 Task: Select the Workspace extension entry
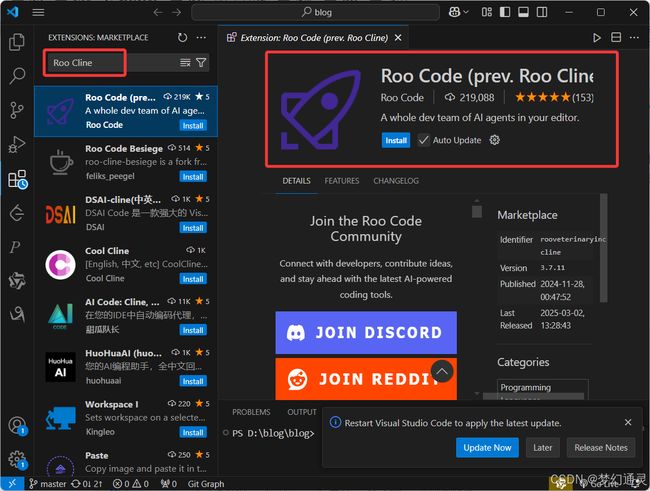126,418
